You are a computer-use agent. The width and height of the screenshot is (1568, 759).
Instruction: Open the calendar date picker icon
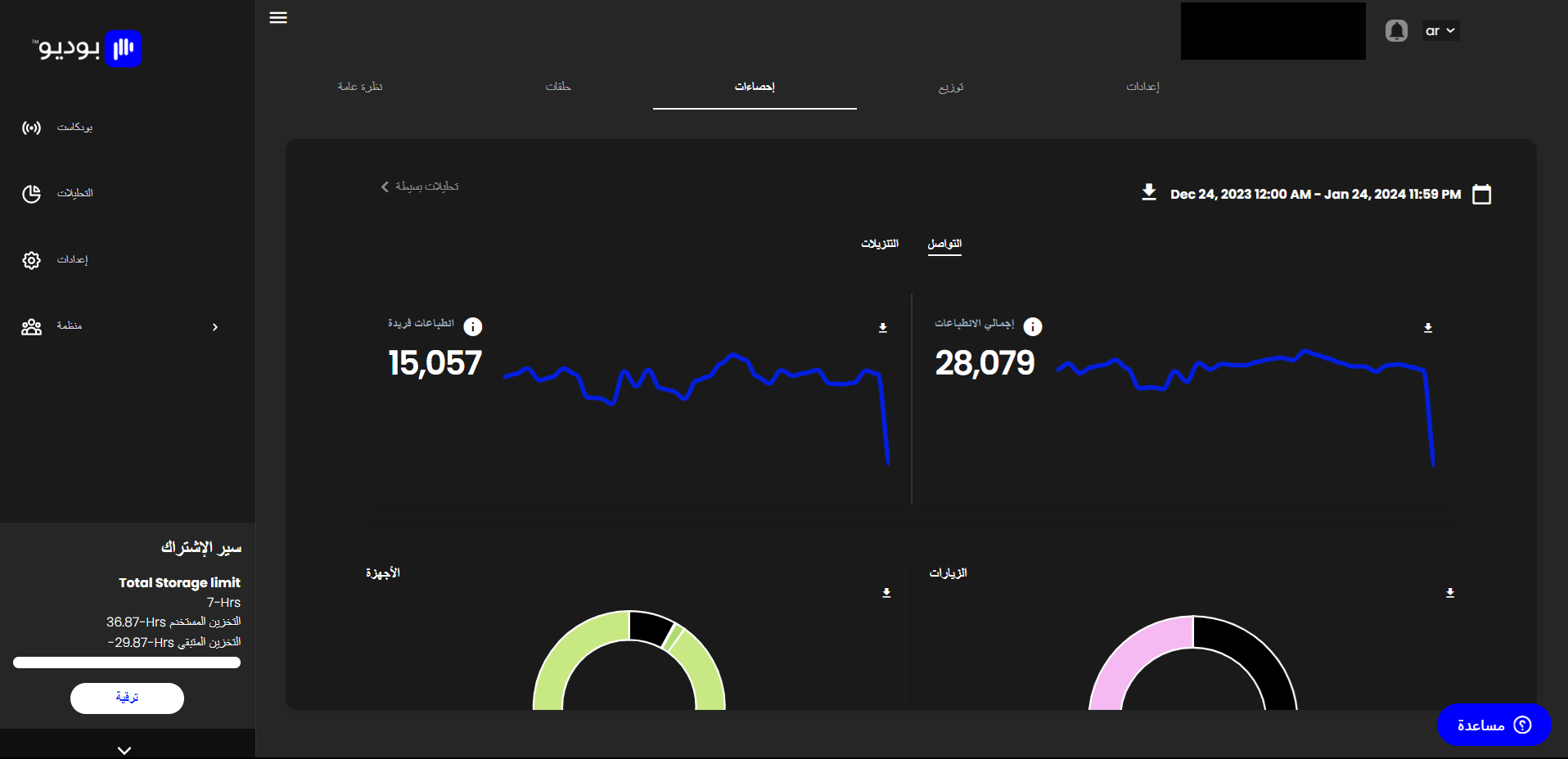point(1481,194)
